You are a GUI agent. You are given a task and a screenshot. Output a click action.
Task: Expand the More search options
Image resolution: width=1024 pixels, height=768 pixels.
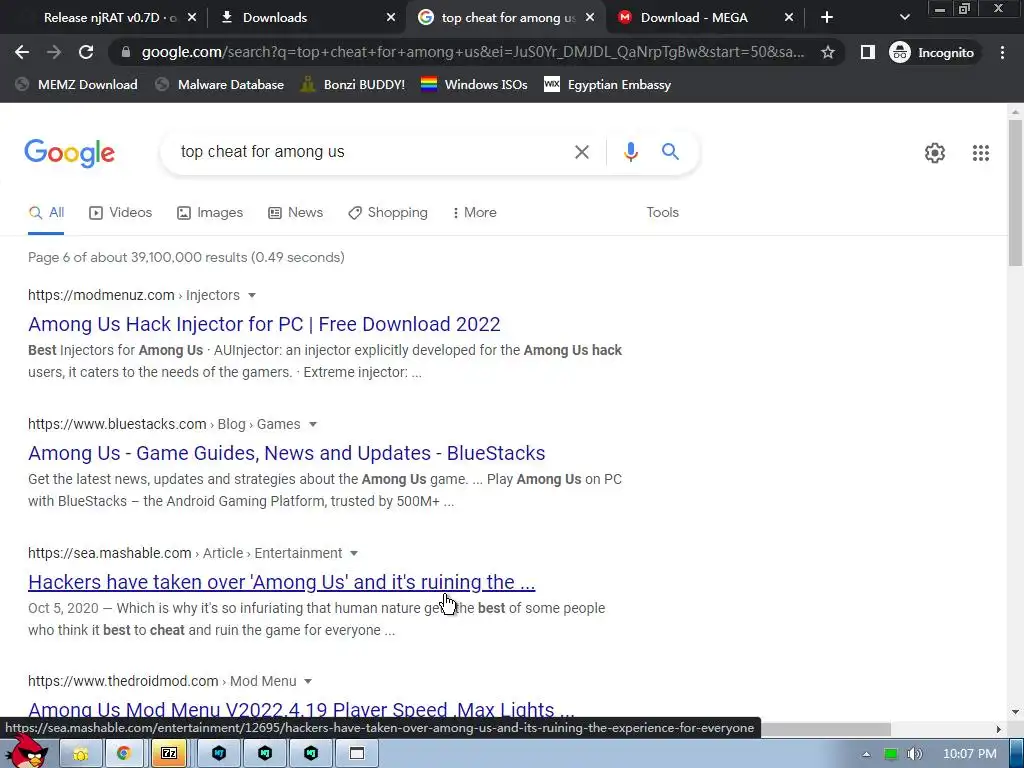[x=474, y=212]
